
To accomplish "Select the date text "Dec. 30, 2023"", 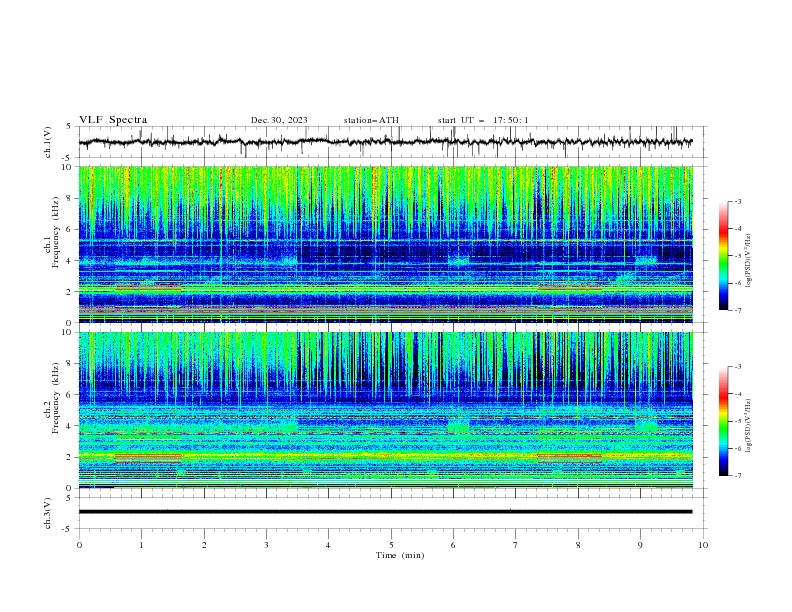I will point(279,120).
